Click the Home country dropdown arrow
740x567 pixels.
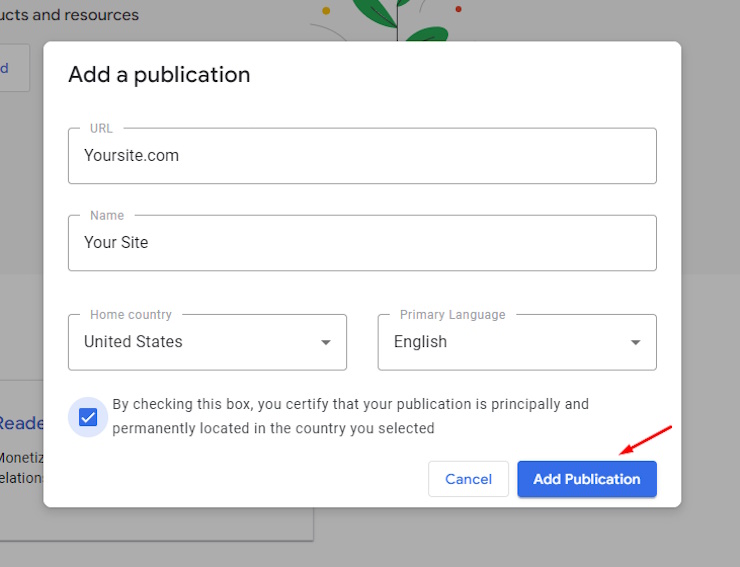tap(325, 343)
